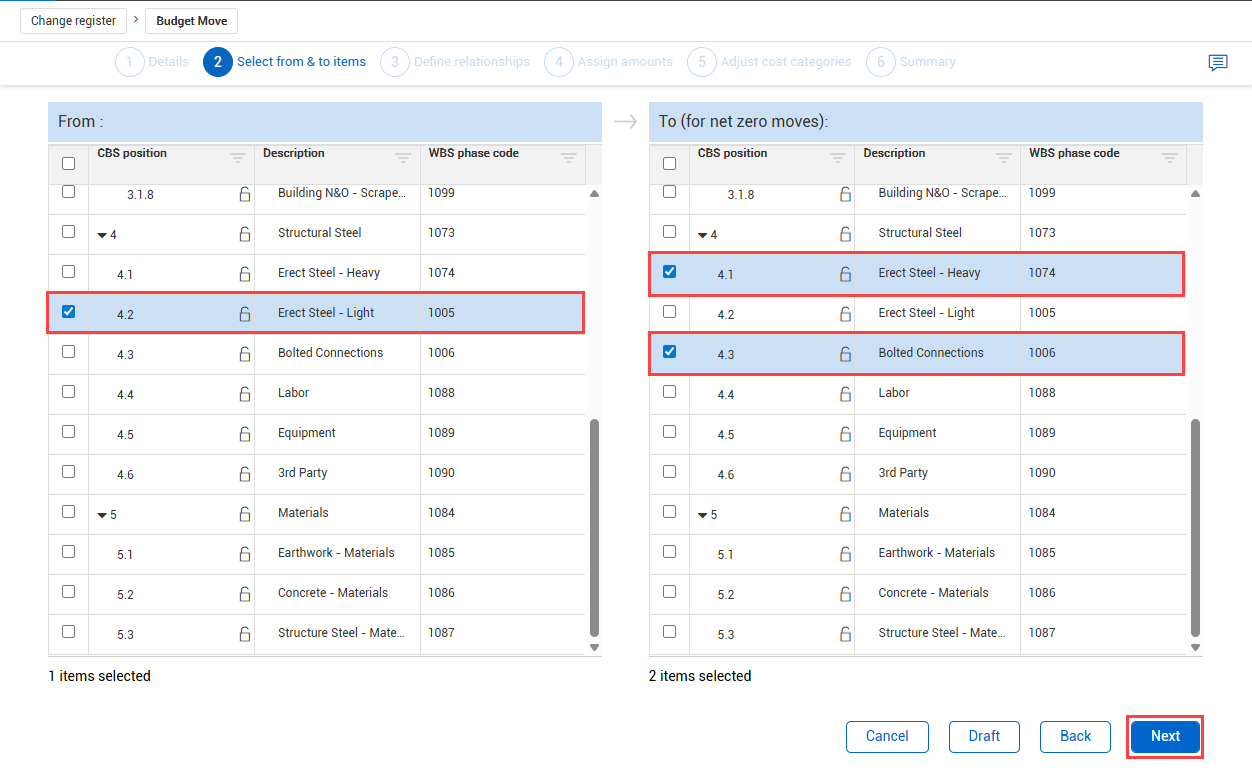Viewport: 1252px width, 784px height.
Task: Click the lock icon for To row 4.1
Action: pyautogui.click(x=845, y=274)
